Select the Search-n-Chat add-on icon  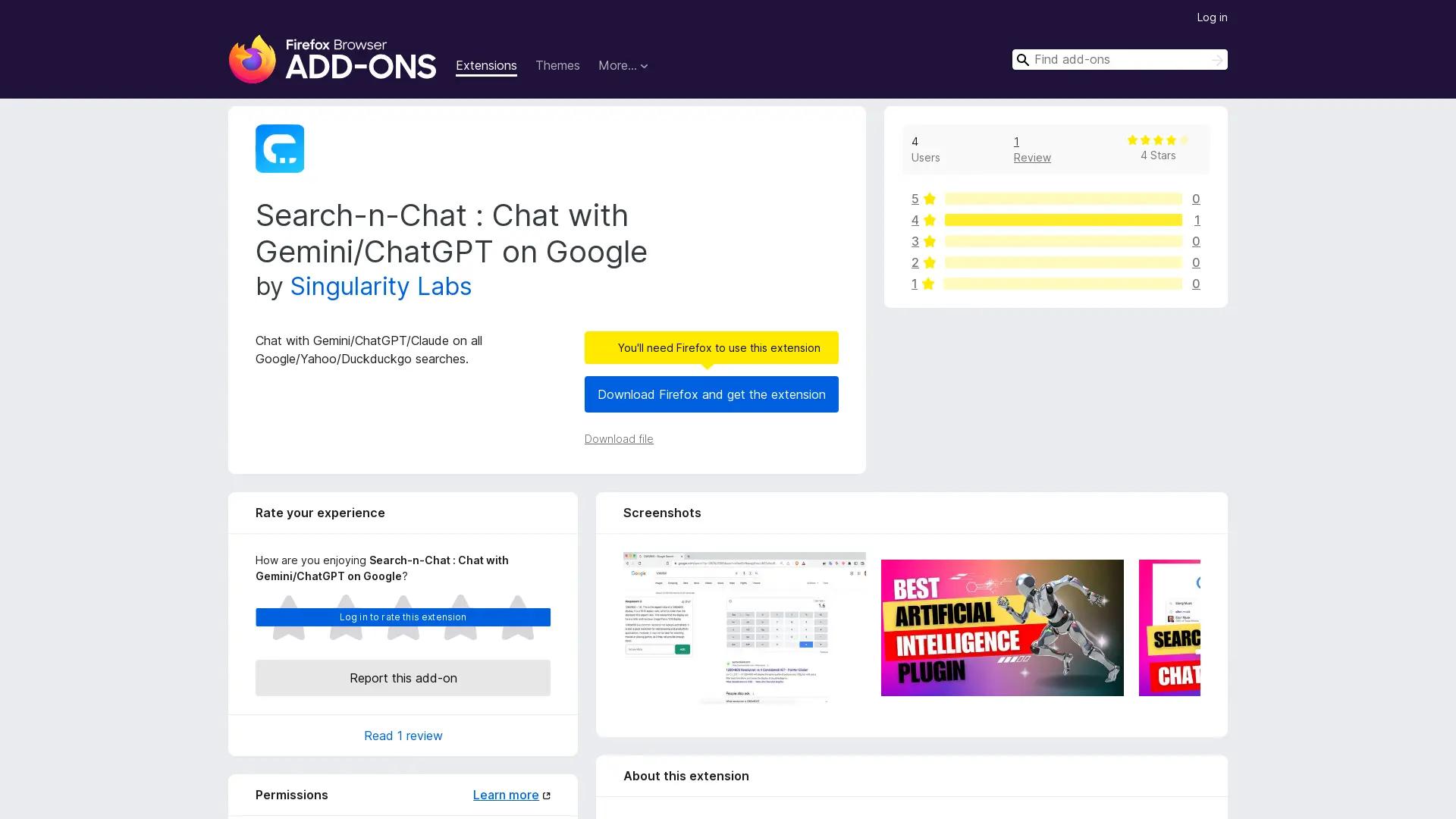(279, 149)
